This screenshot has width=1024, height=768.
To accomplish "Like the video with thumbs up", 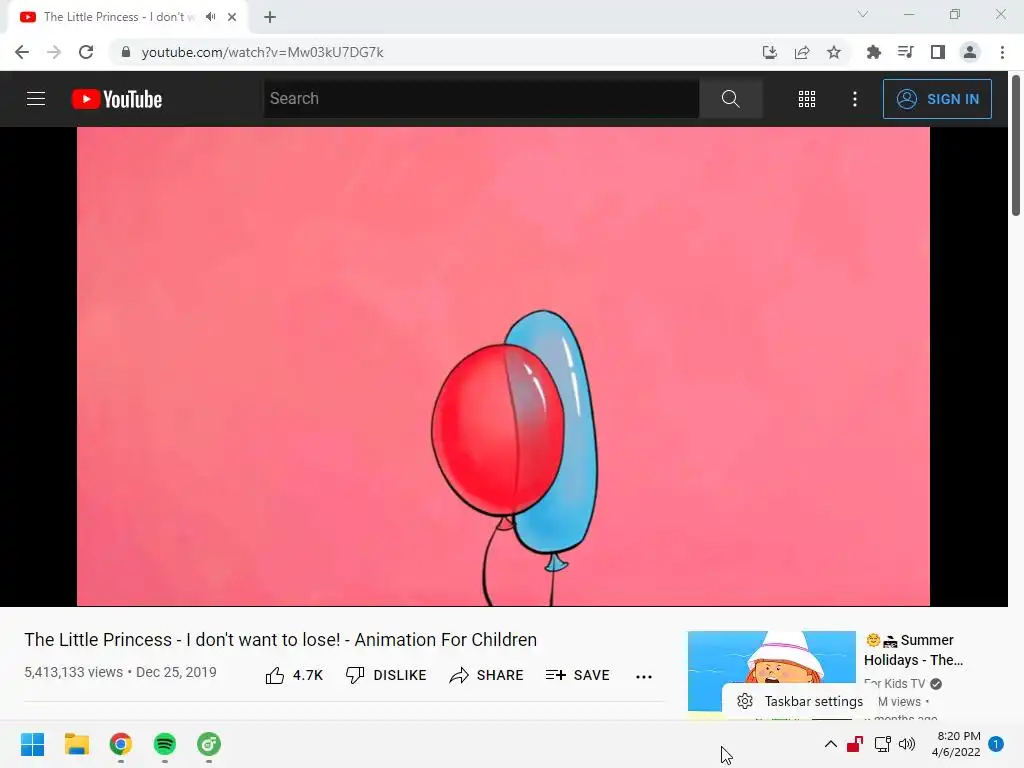I will click(294, 675).
